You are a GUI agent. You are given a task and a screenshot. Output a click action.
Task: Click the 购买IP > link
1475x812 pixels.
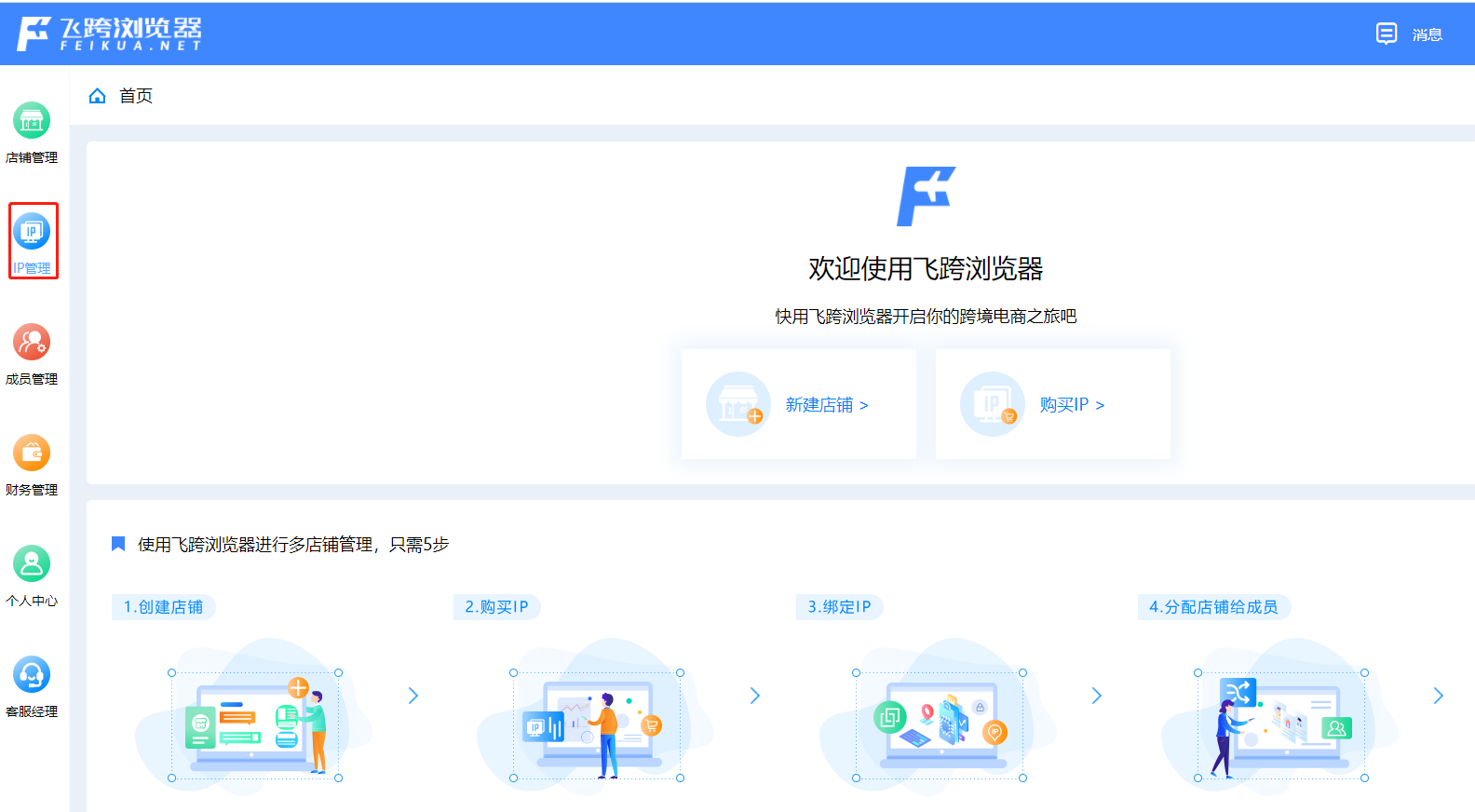point(1073,405)
